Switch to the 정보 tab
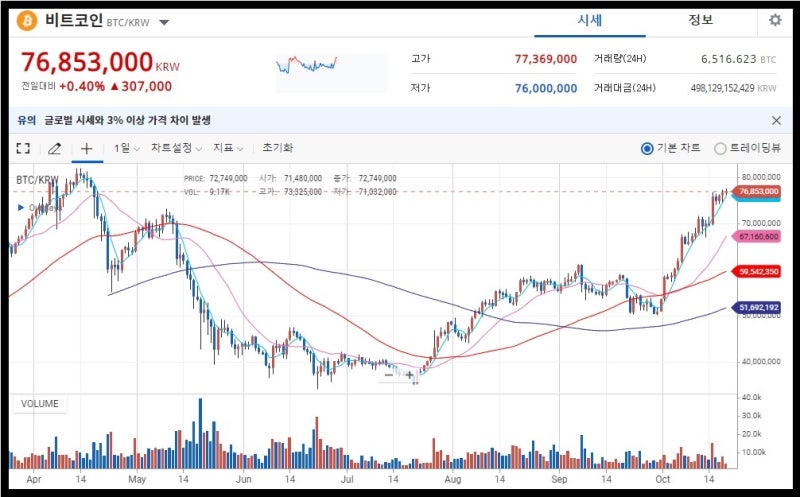This screenshot has width=800, height=497. tap(701, 20)
